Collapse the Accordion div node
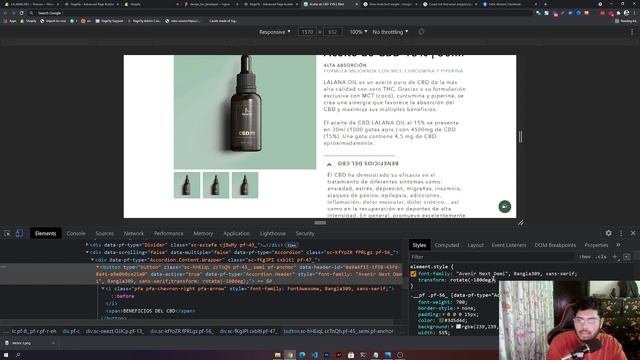640x360 pixels. (87, 252)
